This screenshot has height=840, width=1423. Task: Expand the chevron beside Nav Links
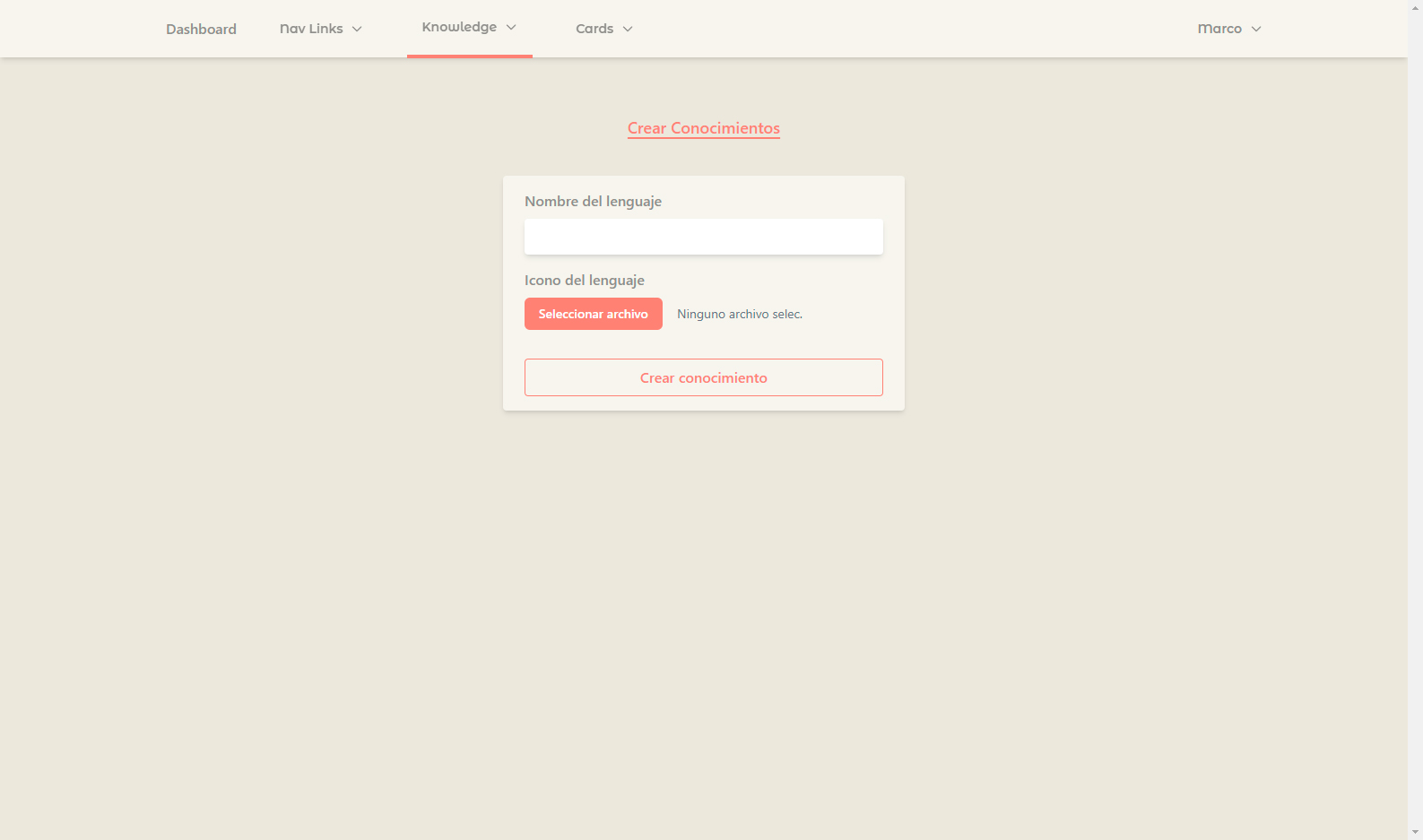(357, 29)
